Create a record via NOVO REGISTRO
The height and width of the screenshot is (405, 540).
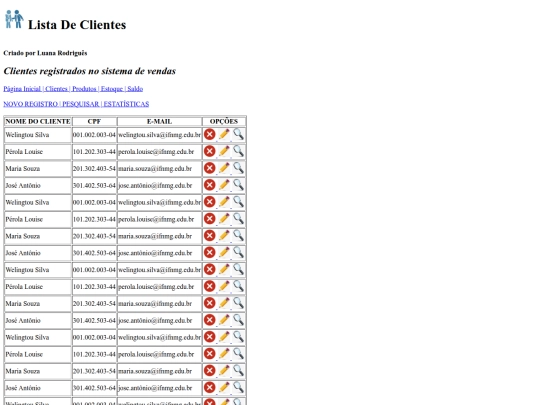point(31,104)
